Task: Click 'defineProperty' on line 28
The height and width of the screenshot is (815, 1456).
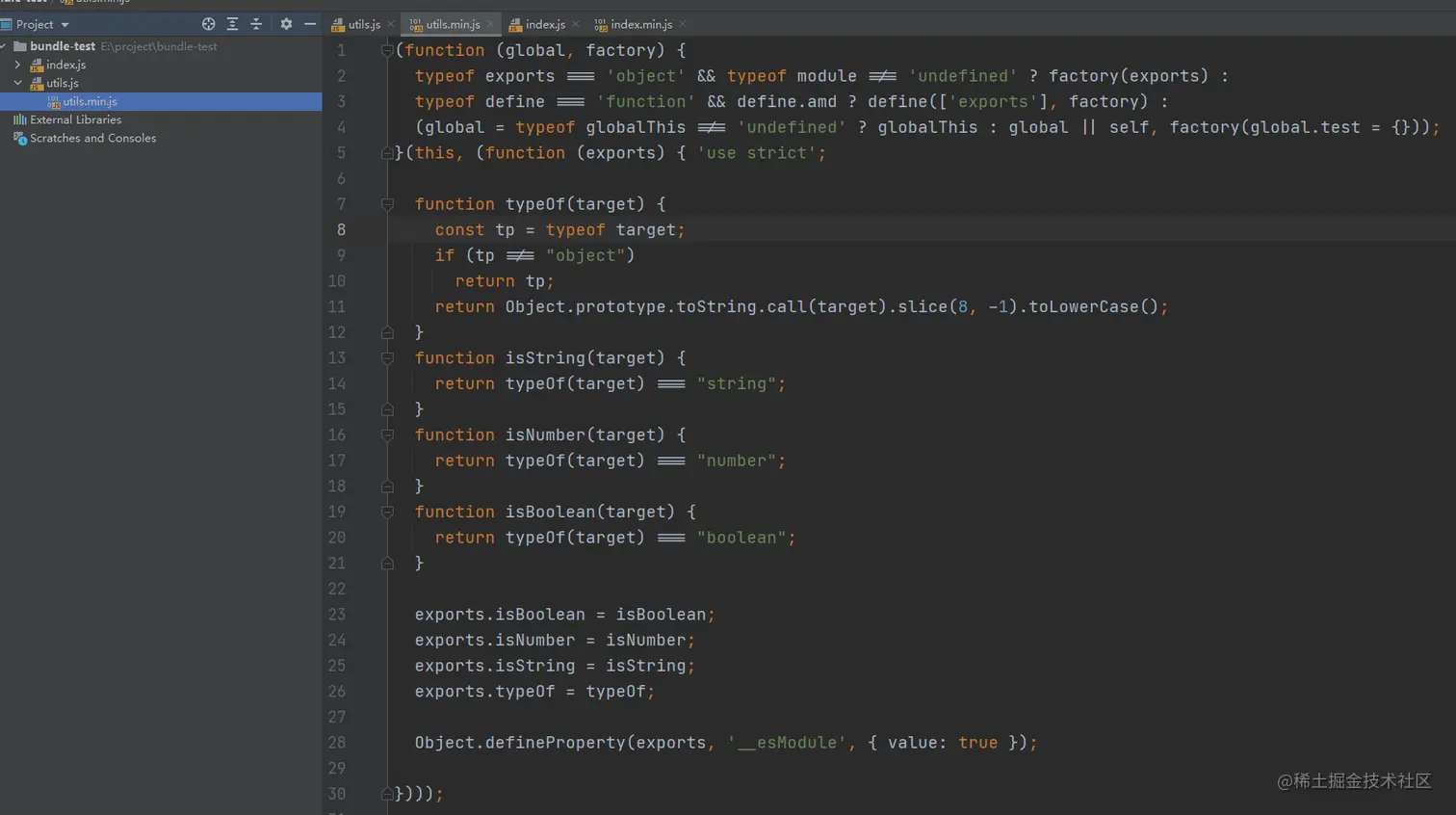Action: point(556,743)
